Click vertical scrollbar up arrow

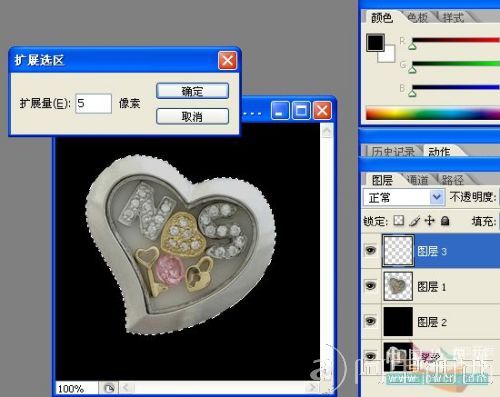pos(327,131)
